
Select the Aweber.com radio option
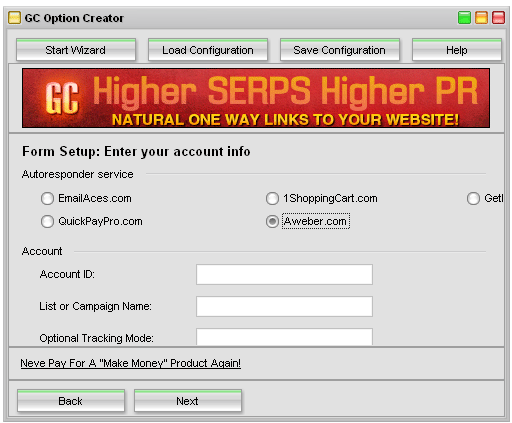pyautogui.click(x=272, y=221)
